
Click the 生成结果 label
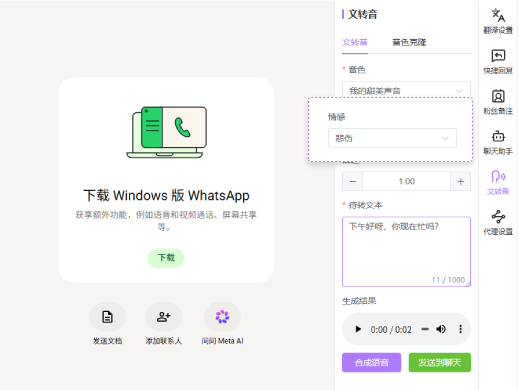point(359,301)
